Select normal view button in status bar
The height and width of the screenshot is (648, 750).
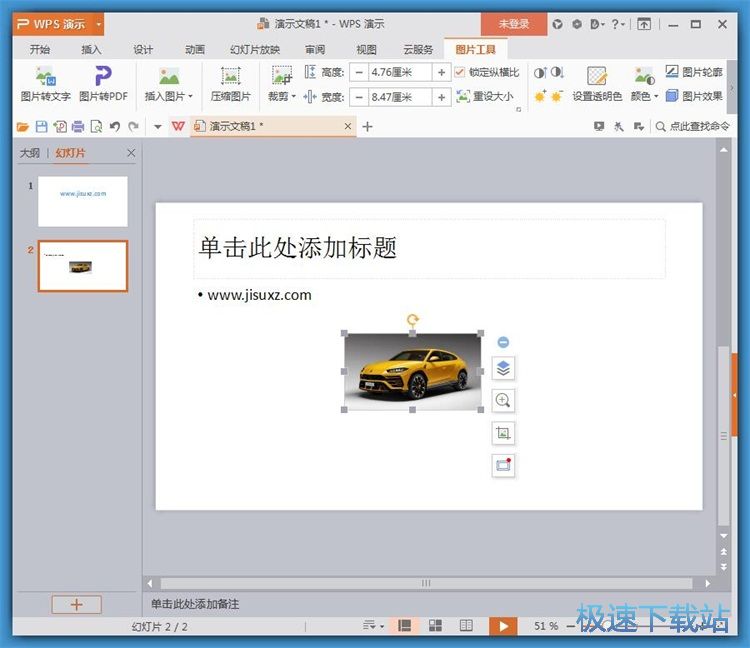(x=405, y=626)
